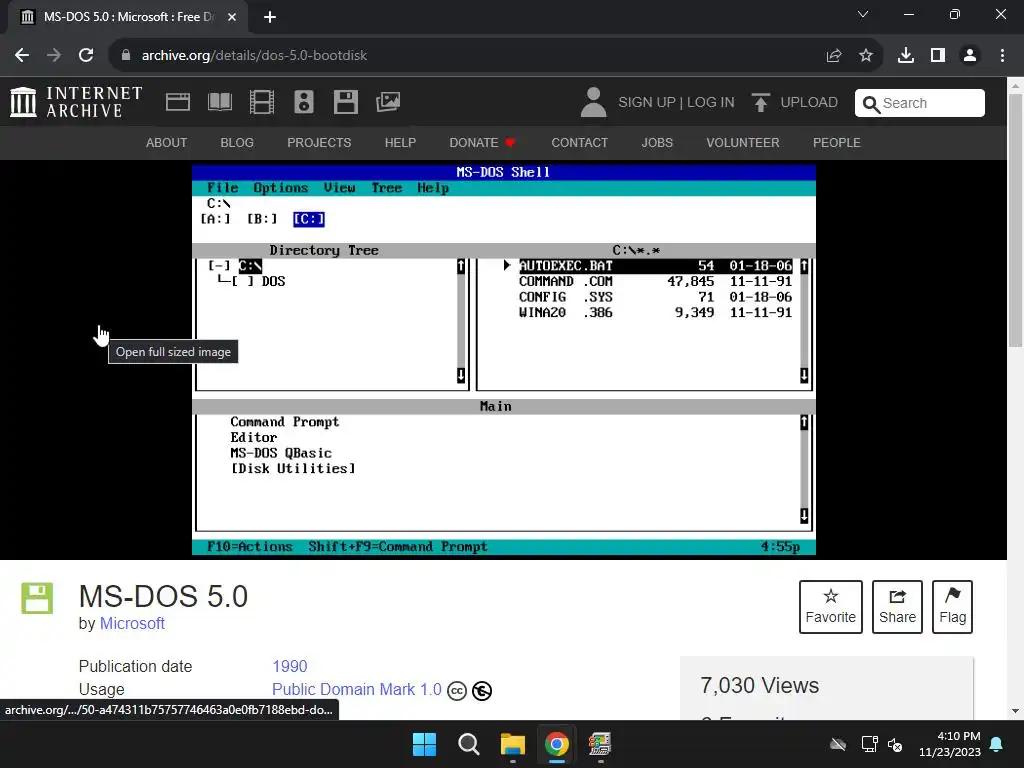This screenshot has width=1024, height=768.
Task: Open the CONTACT menu link
Action: (x=579, y=142)
